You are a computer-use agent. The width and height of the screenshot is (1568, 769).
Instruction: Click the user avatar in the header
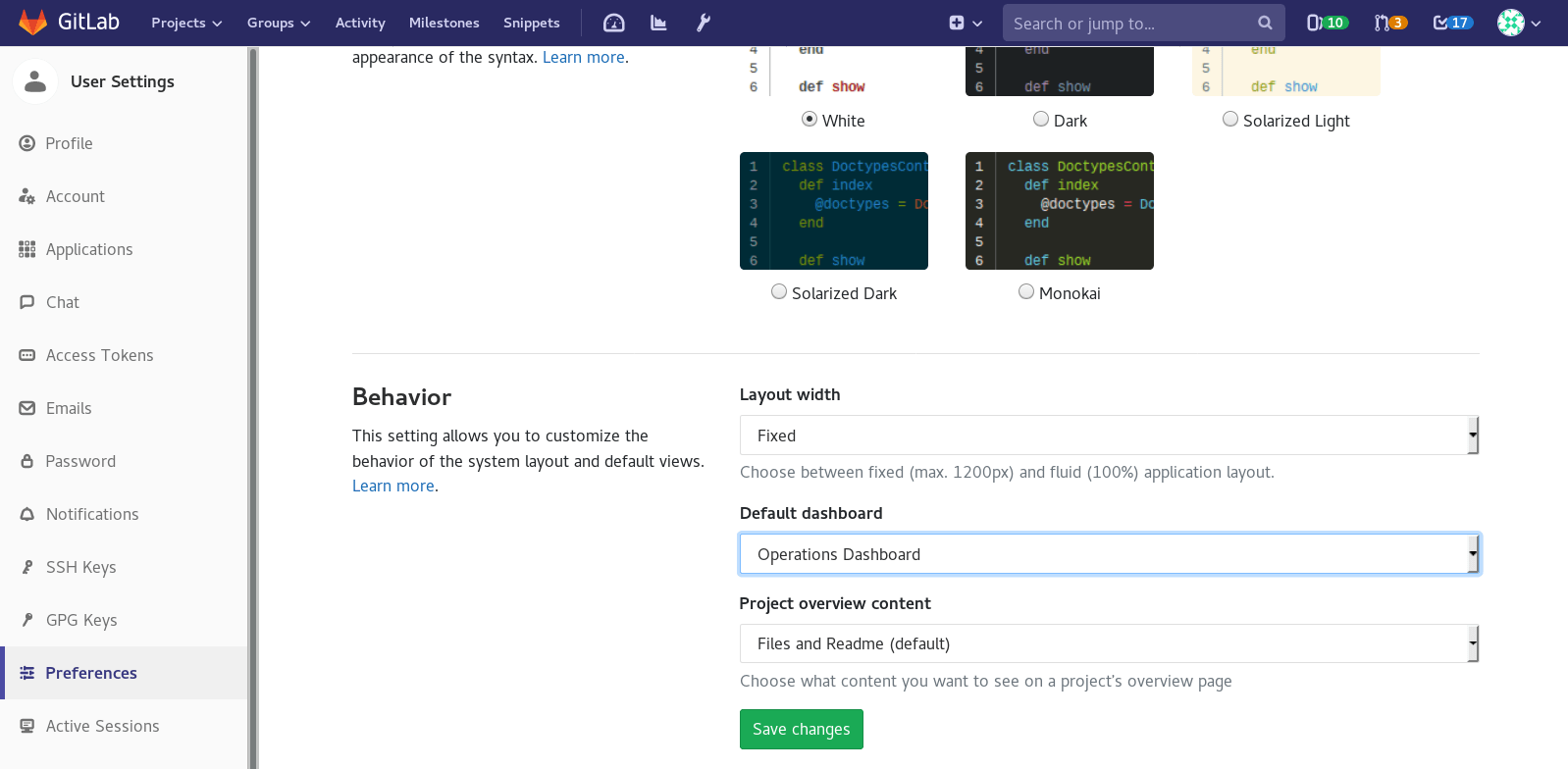(x=1511, y=23)
